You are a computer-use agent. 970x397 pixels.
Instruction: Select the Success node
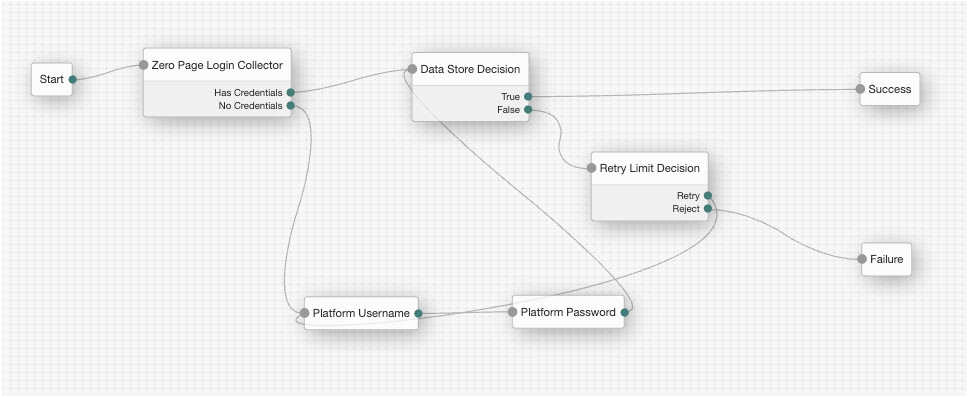coord(890,89)
